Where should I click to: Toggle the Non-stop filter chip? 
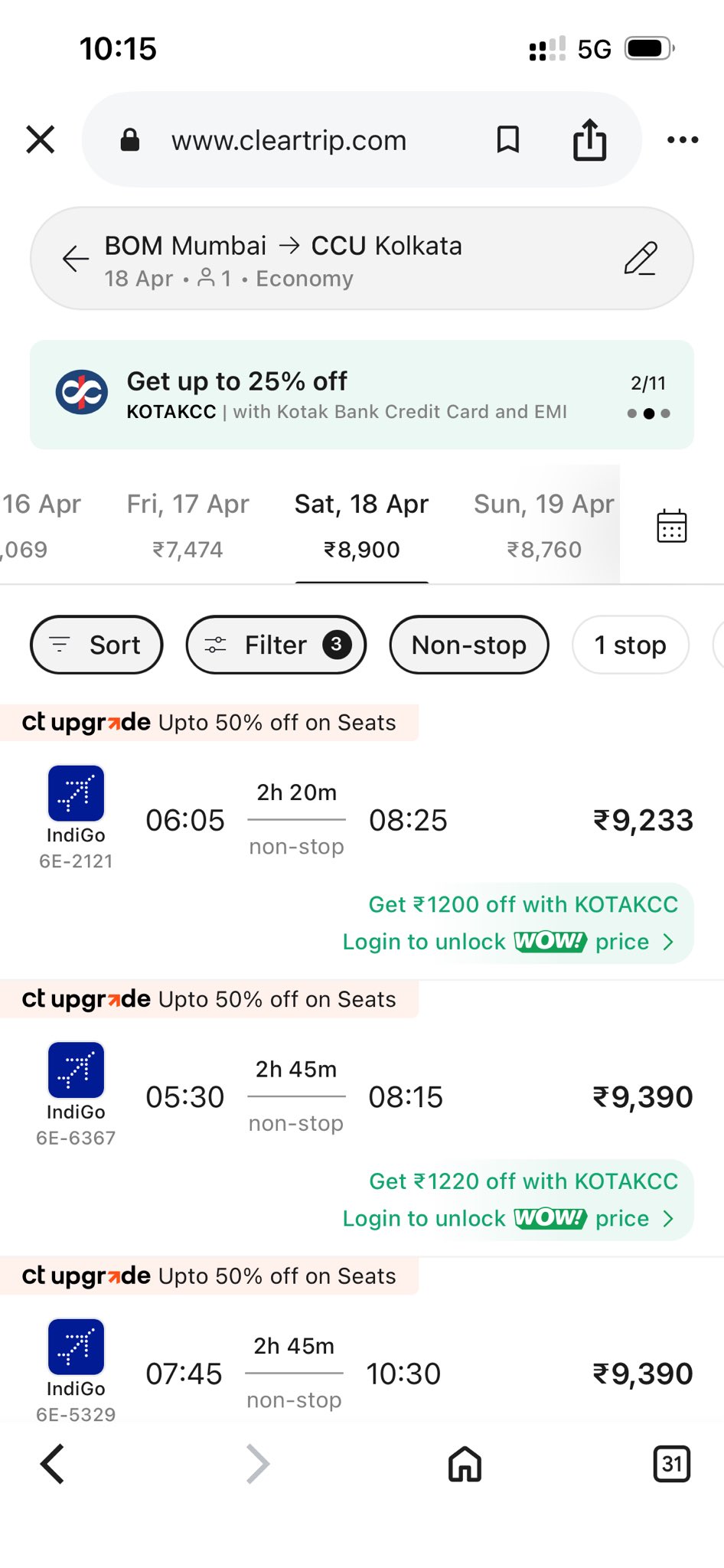pyautogui.click(x=468, y=645)
